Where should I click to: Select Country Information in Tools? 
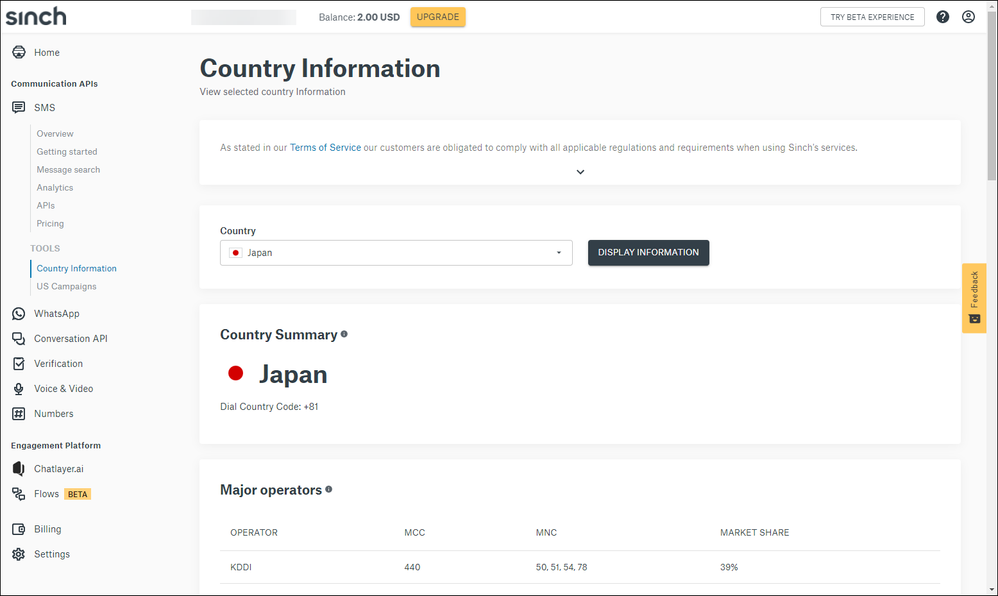[76, 269]
